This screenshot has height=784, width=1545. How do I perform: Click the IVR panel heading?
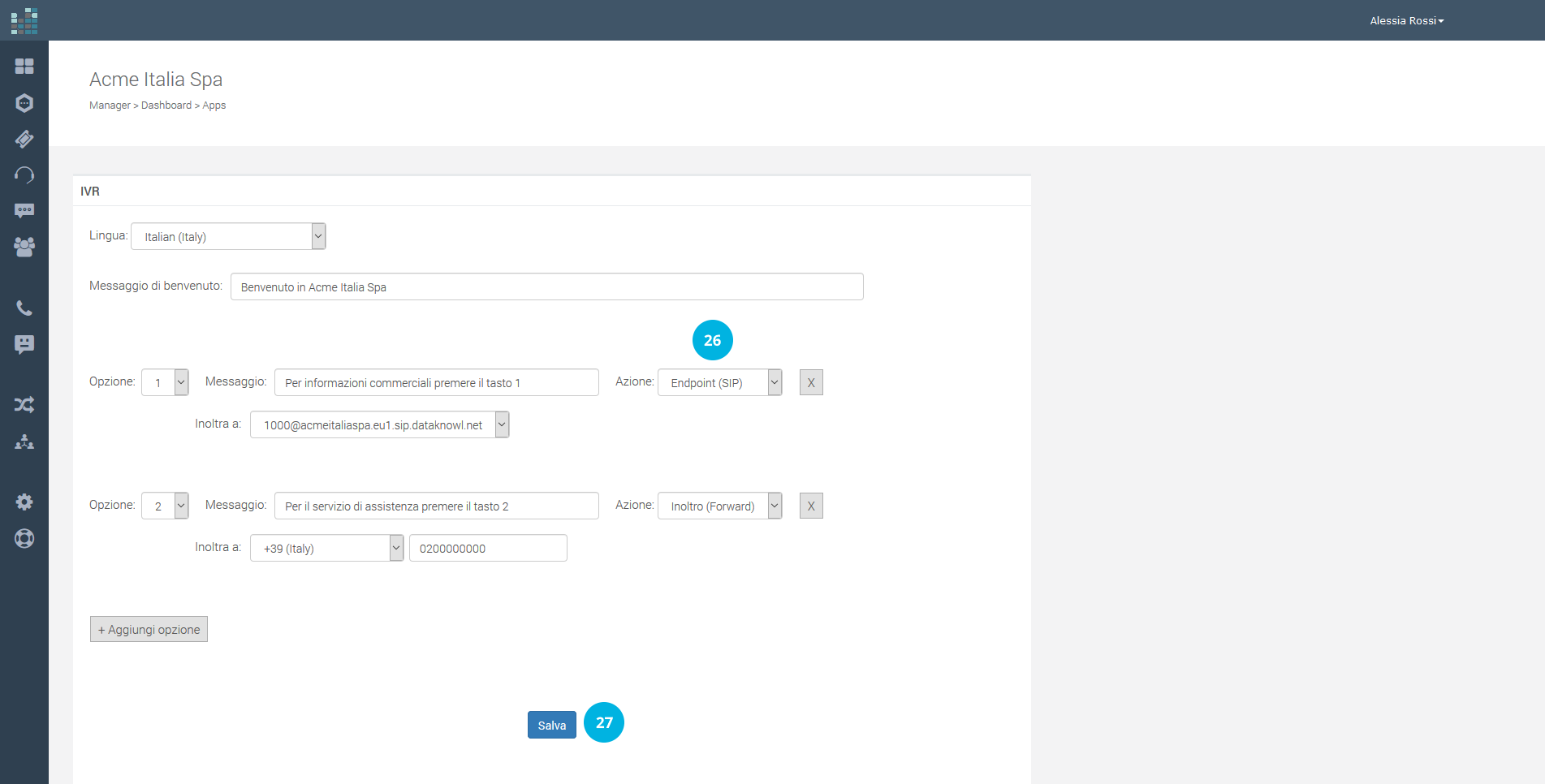pos(90,192)
